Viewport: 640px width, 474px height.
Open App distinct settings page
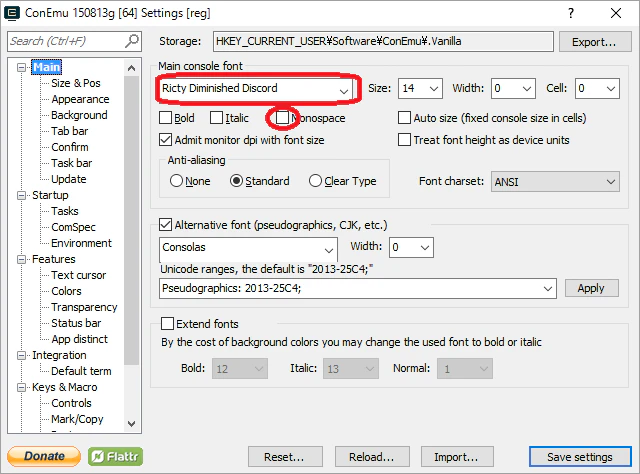click(x=79, y=339)
